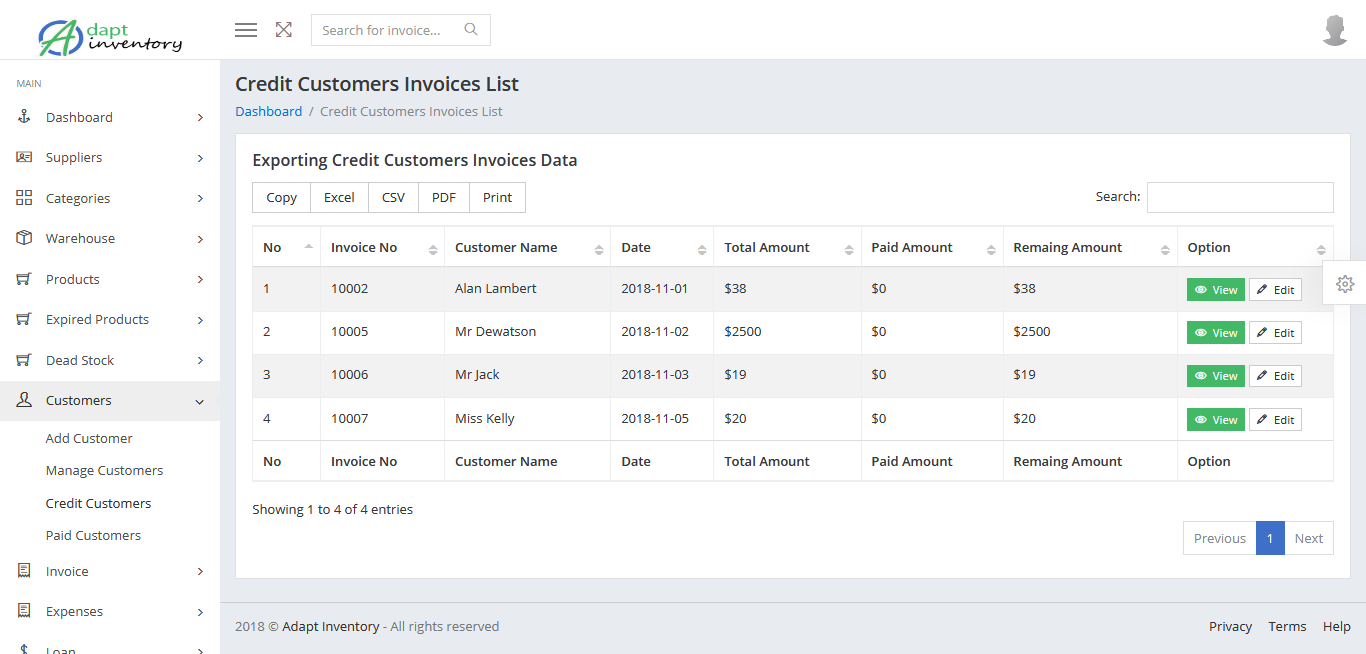Screen dimensions: 1366x654
Task: Open the settings gear panel
Action: tap(1345, 284)
